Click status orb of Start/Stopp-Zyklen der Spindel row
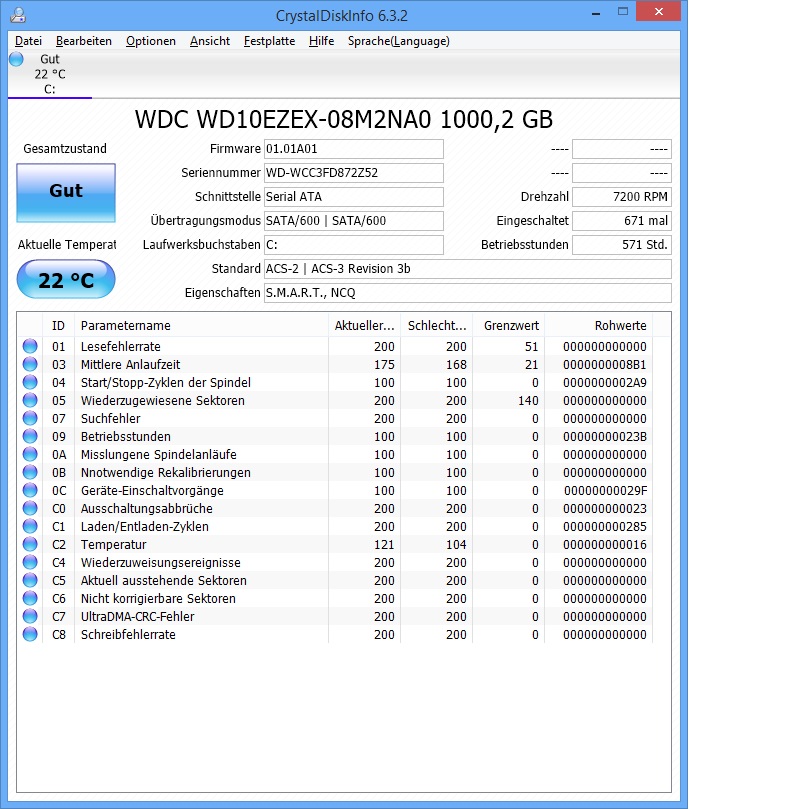Screen dimensions: 800x809 tap(30, 382)
